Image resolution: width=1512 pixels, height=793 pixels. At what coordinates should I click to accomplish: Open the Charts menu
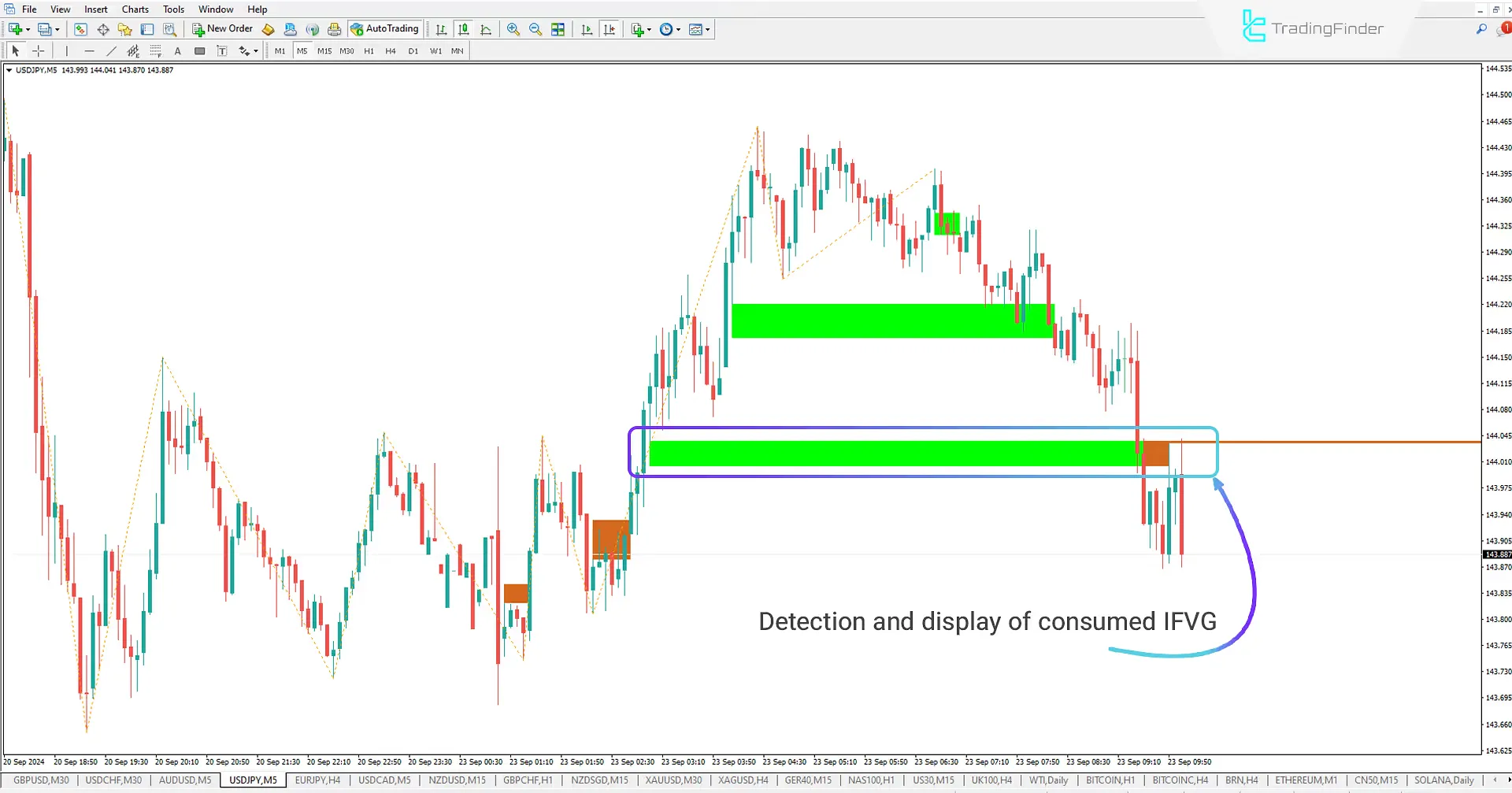click(x=135, y=9)
